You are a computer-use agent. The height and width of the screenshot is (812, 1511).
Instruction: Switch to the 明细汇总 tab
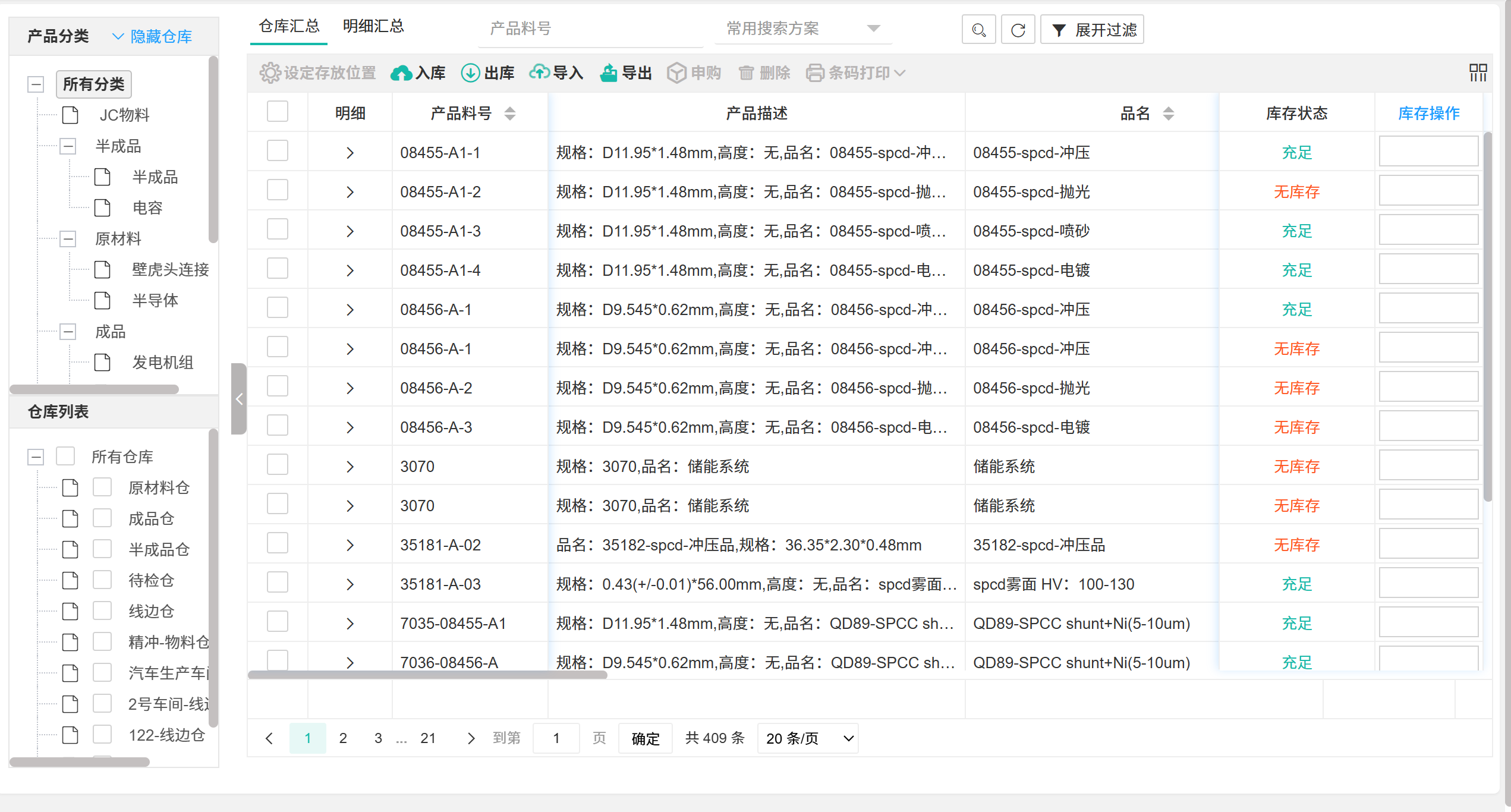(x=373, y=26)
